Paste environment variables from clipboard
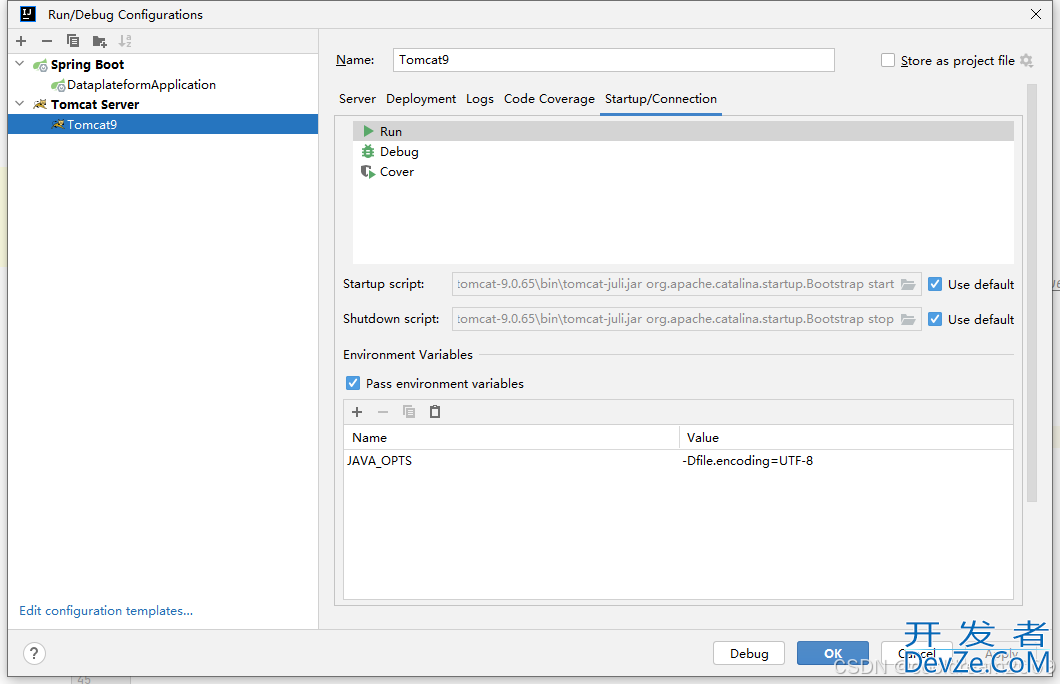This screenshot has width=1060, height=684. (x=435, y=412)
